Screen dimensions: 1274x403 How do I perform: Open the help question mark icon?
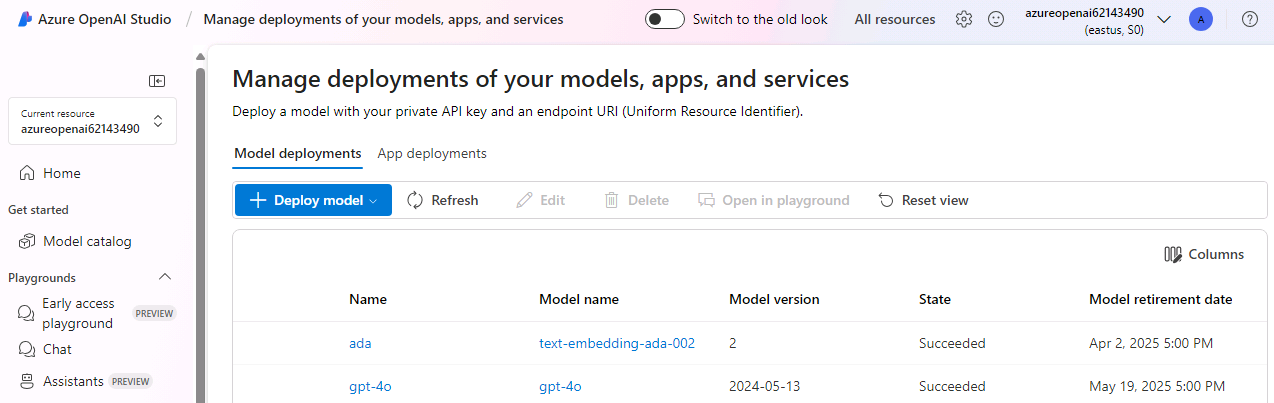click(x=1250, y=19)
